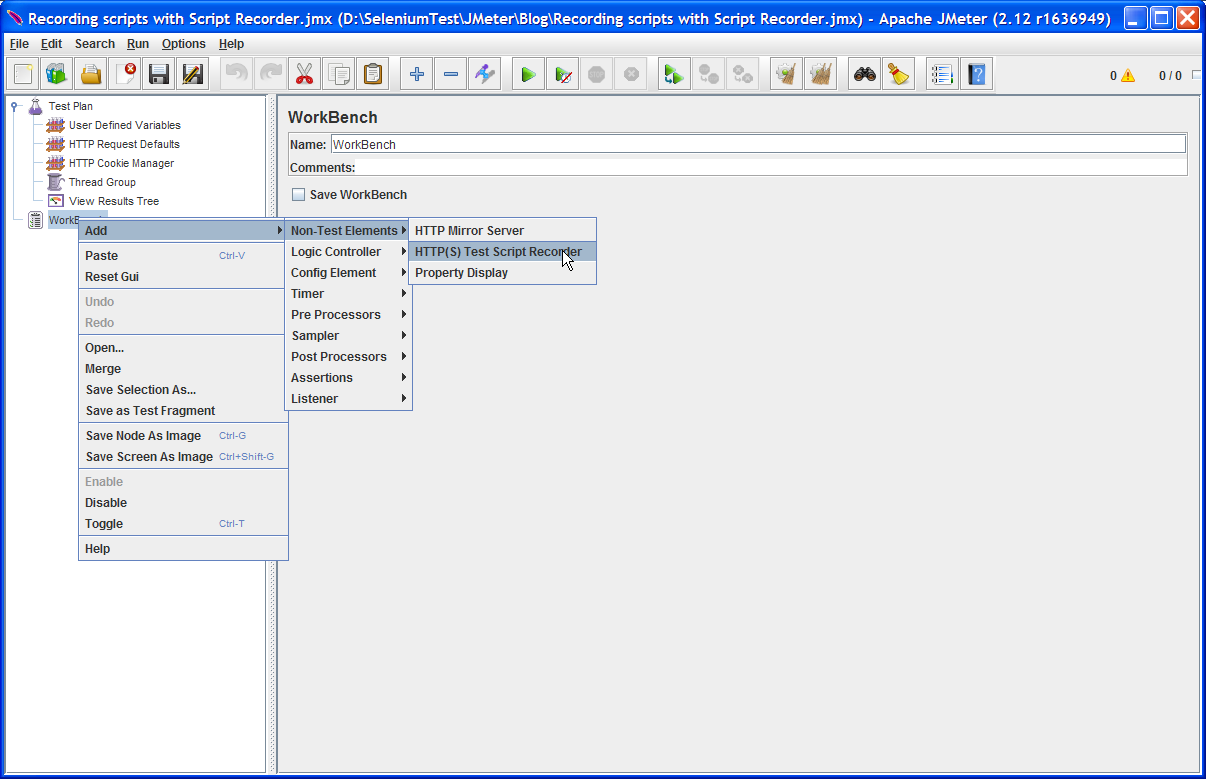Click the Paste clipboard toolbar icon

tap(373, 74)
